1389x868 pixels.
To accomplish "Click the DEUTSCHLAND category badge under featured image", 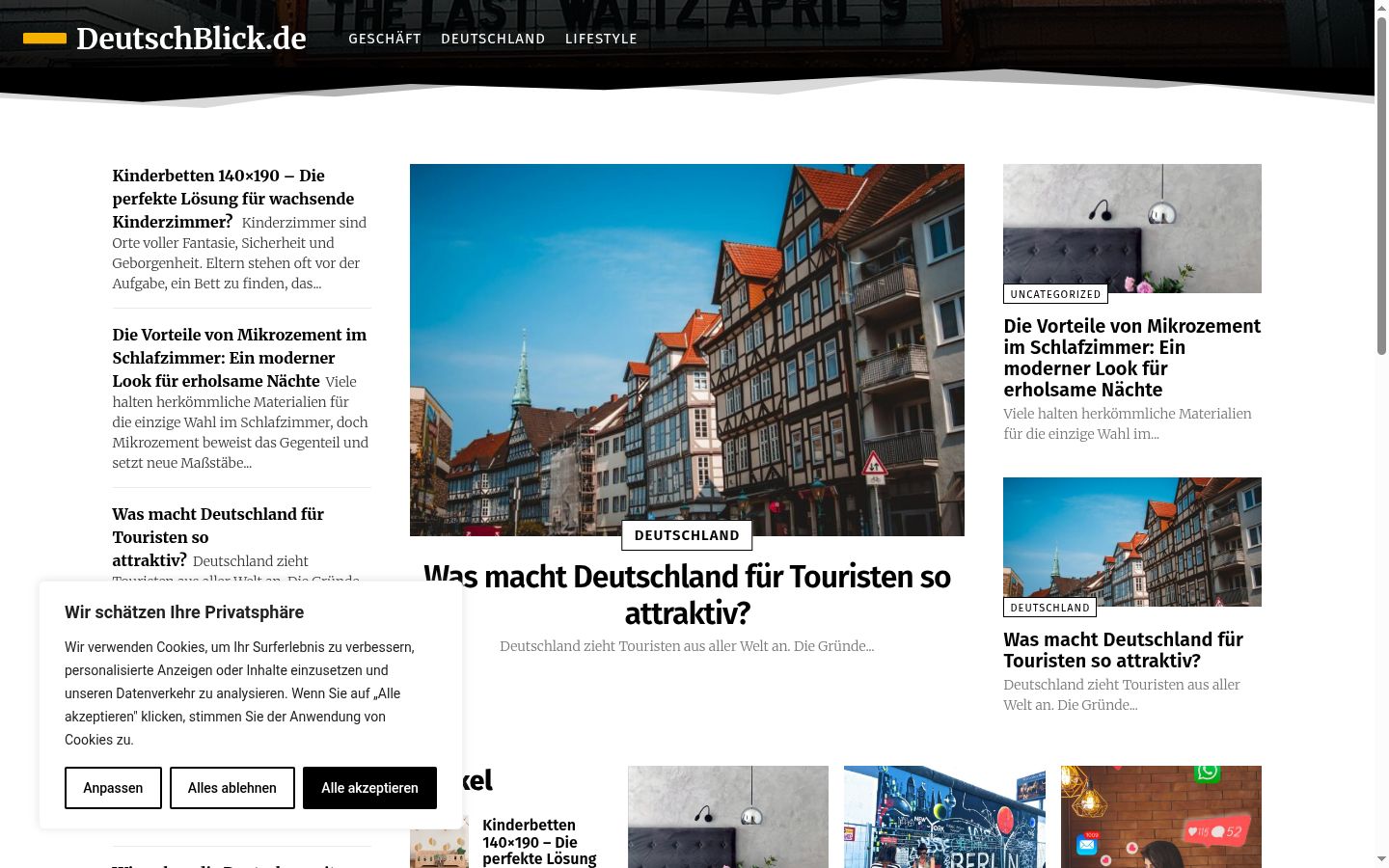I will tap(687, 535).
